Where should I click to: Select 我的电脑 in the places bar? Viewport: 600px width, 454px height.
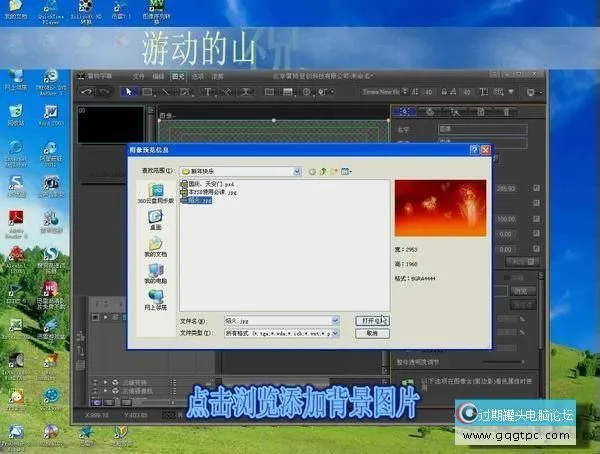pos(155,273)
